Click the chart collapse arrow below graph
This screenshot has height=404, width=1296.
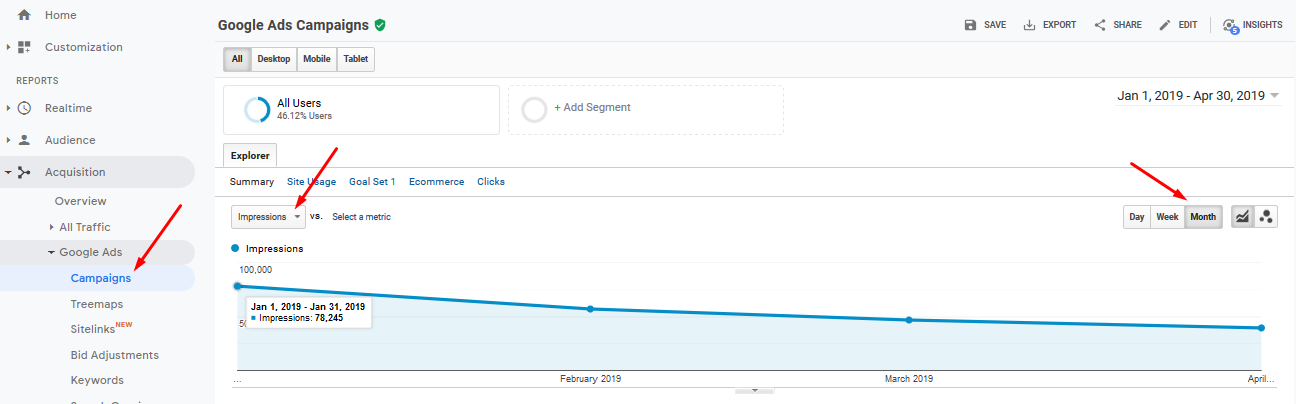(x=755, y=390)
